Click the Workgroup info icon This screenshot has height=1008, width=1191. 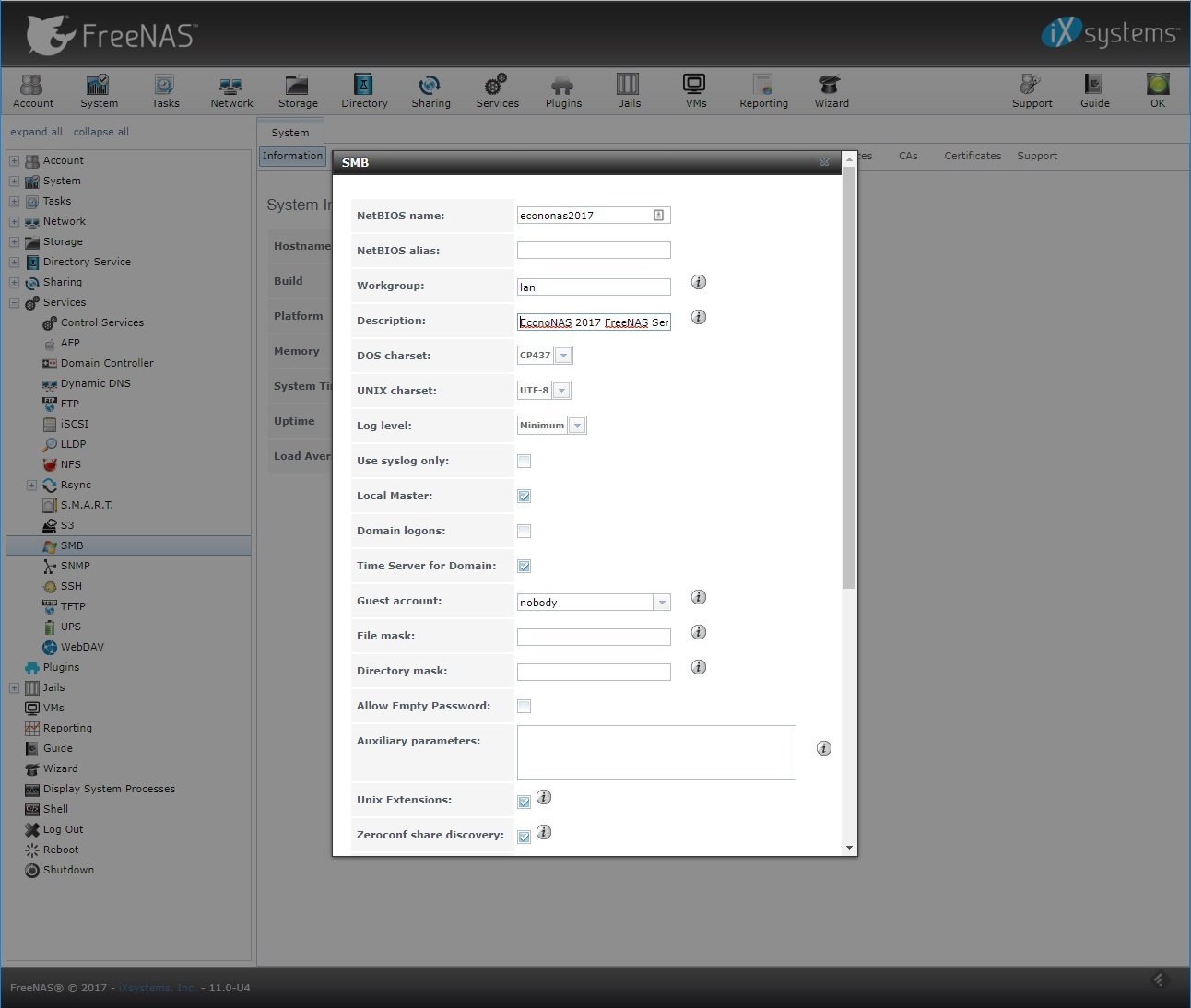coord(699,282)
